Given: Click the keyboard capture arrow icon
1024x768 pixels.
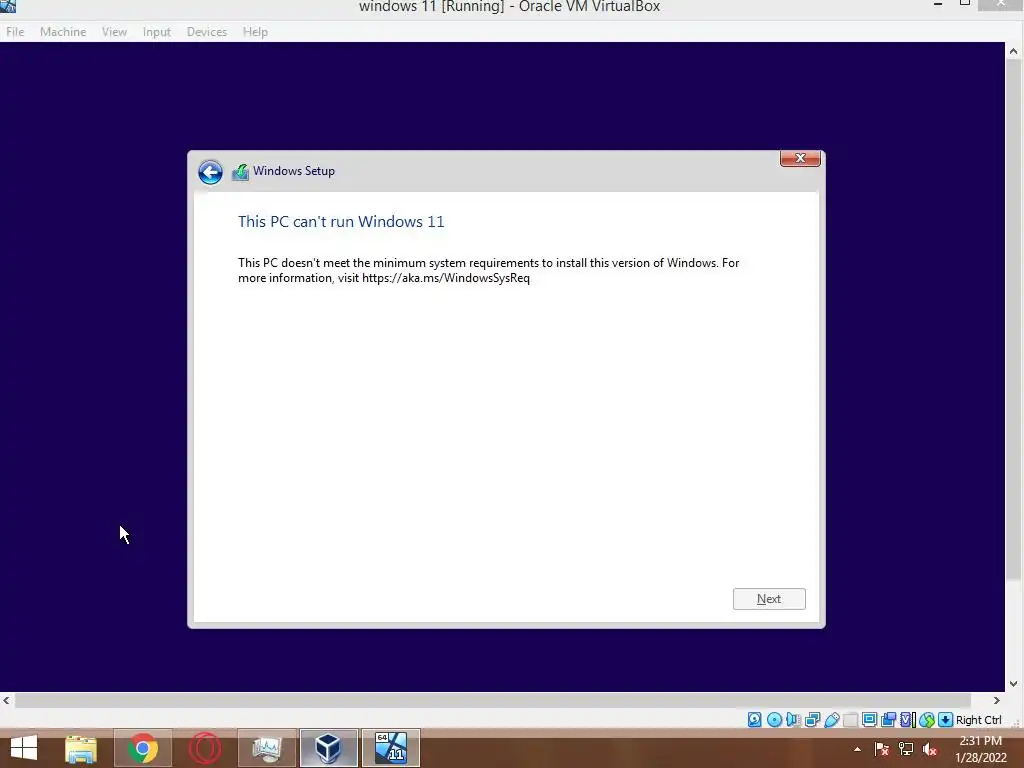Looking at the screenshot, I should (x=946, y=720).
